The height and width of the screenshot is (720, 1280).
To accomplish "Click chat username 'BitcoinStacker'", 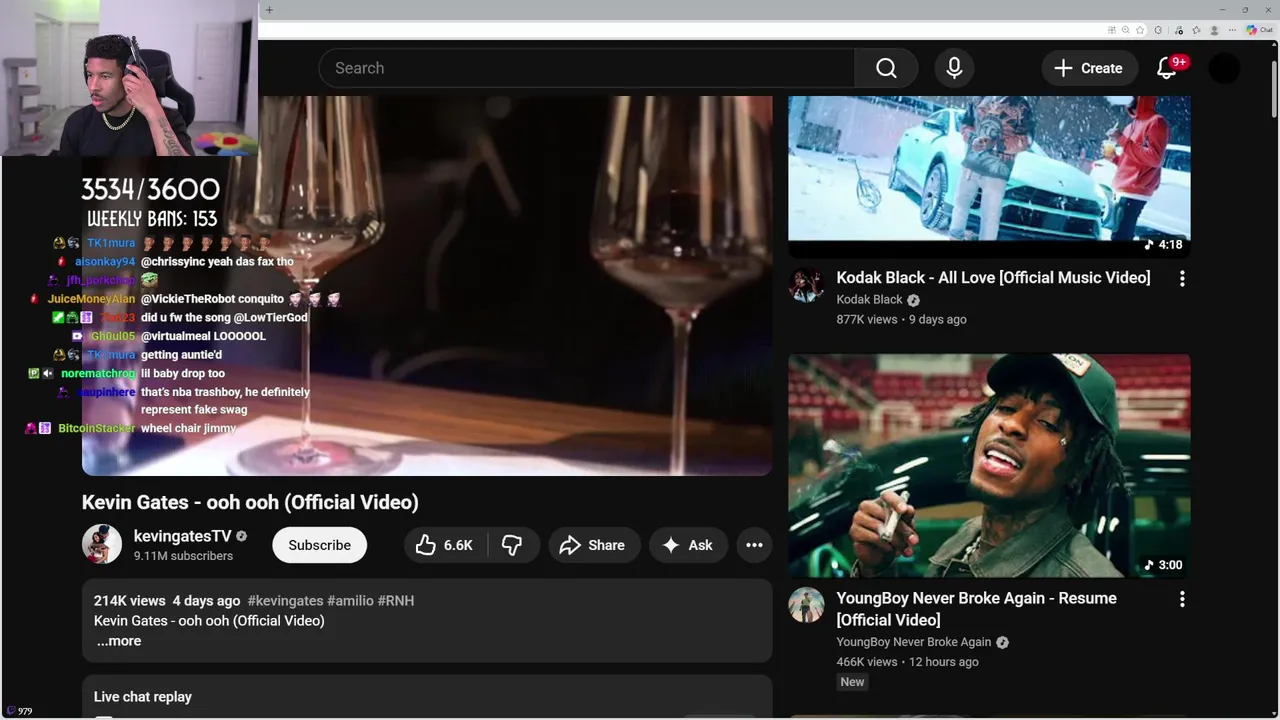I will coord(97,428).
